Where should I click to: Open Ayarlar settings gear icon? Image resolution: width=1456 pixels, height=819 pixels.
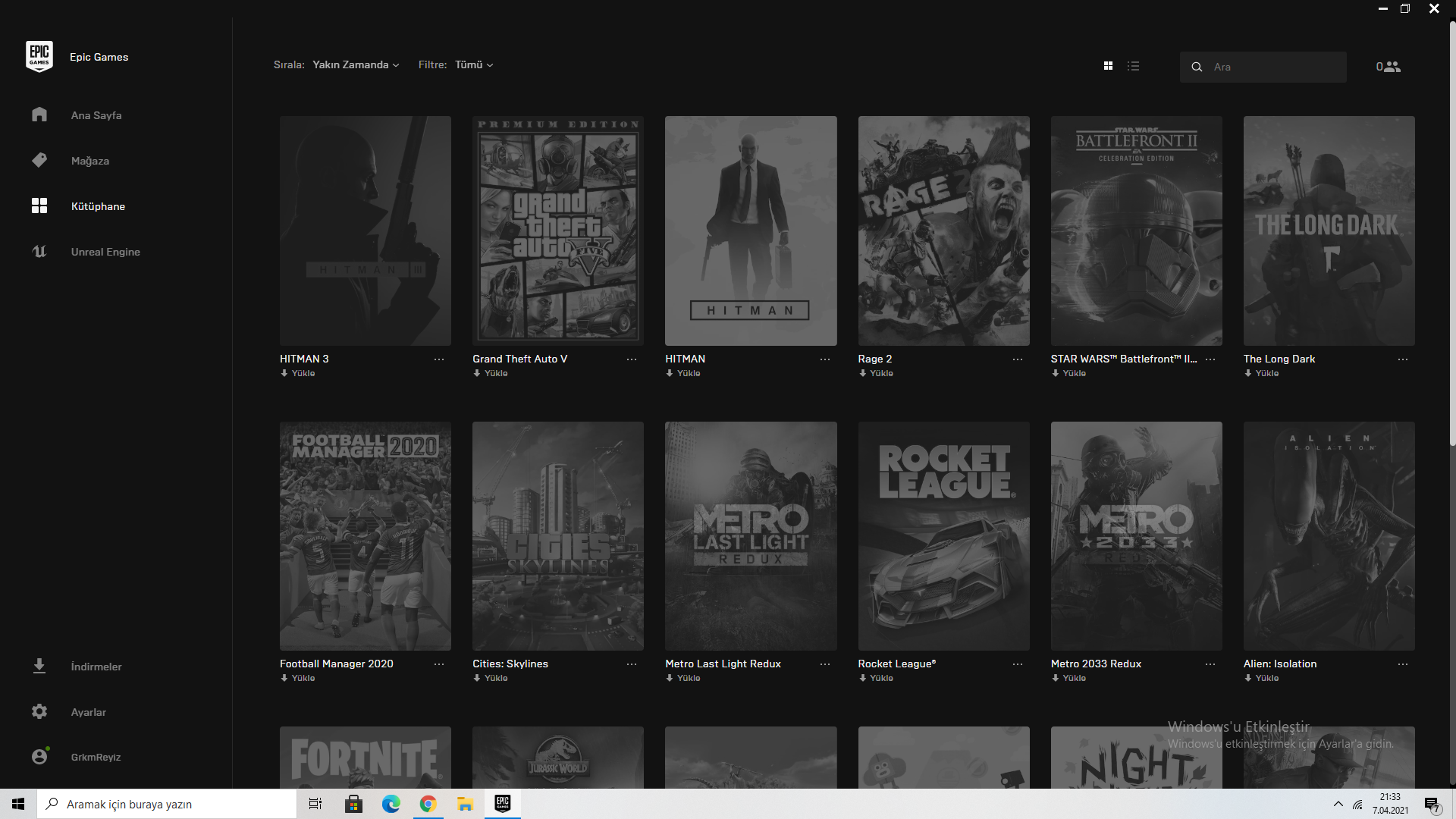pos(39,711)
